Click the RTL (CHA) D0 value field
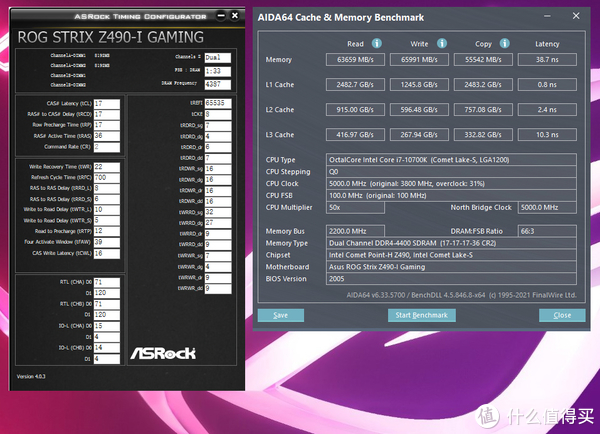The width and height of the screenshot is (600, 434). (107, 282)
